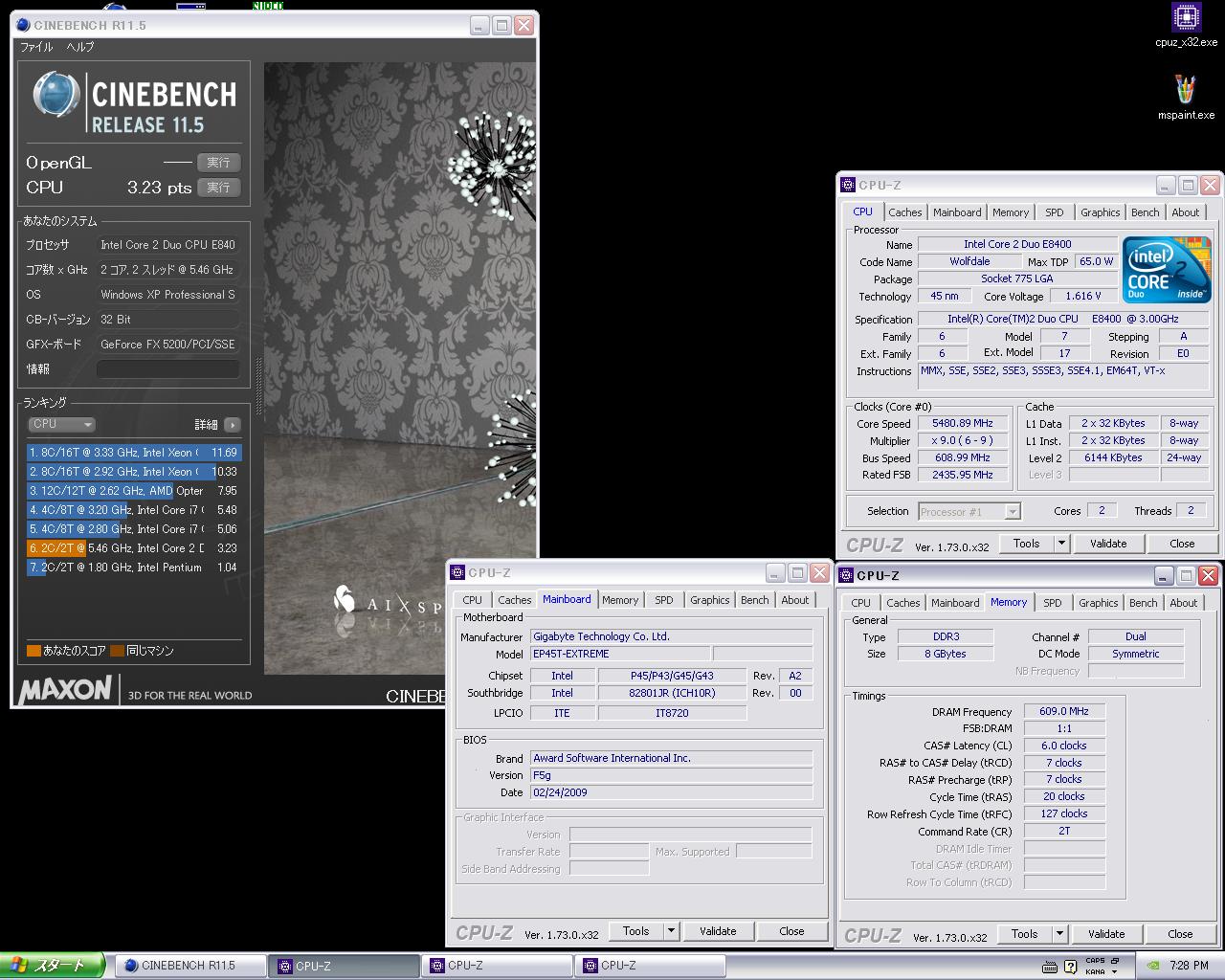
Task: Click Validate in Memory CPU-Z window
Action: [x=1106, y=934]
